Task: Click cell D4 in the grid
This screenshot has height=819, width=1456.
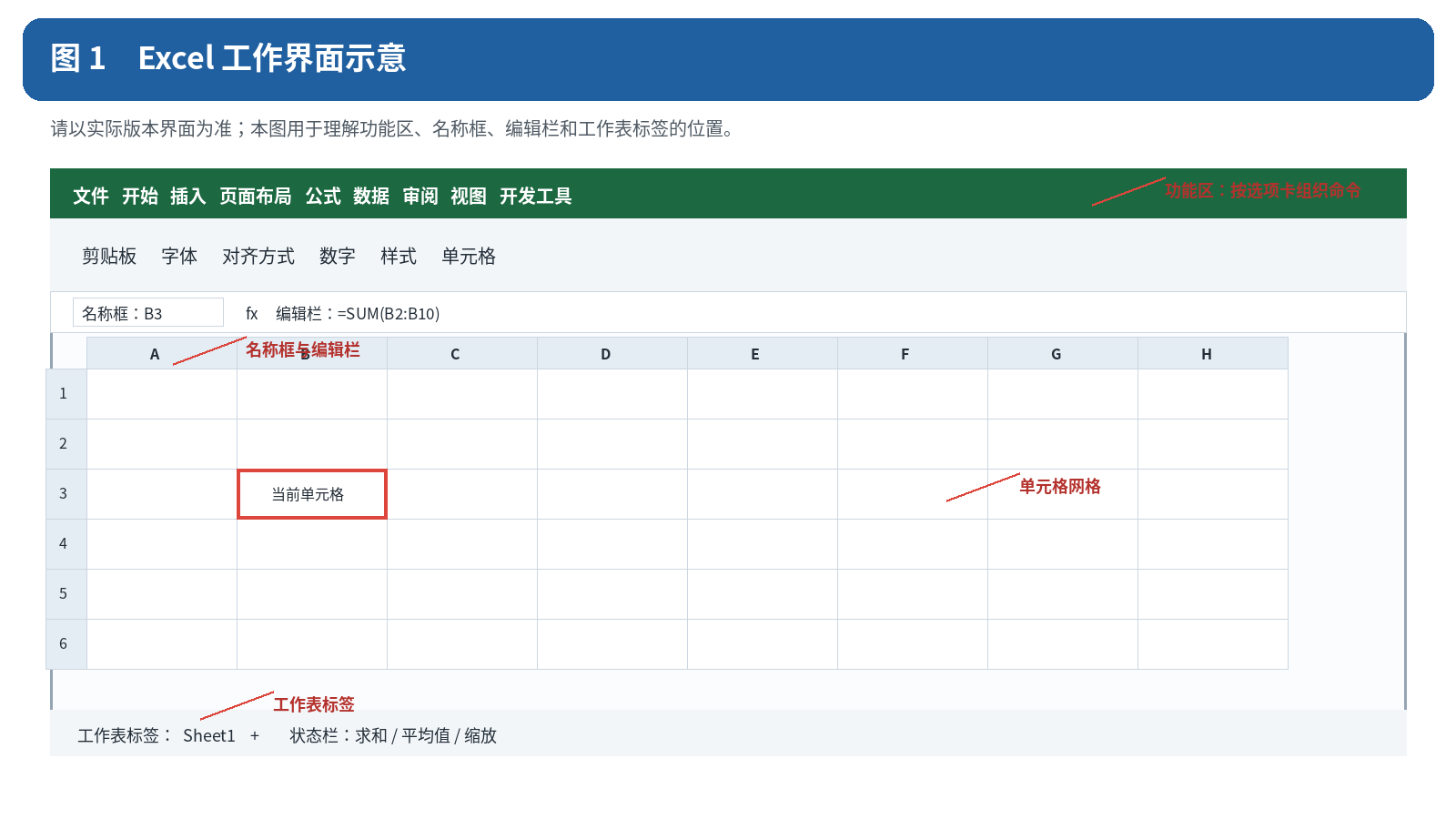Action: [612, 544]
